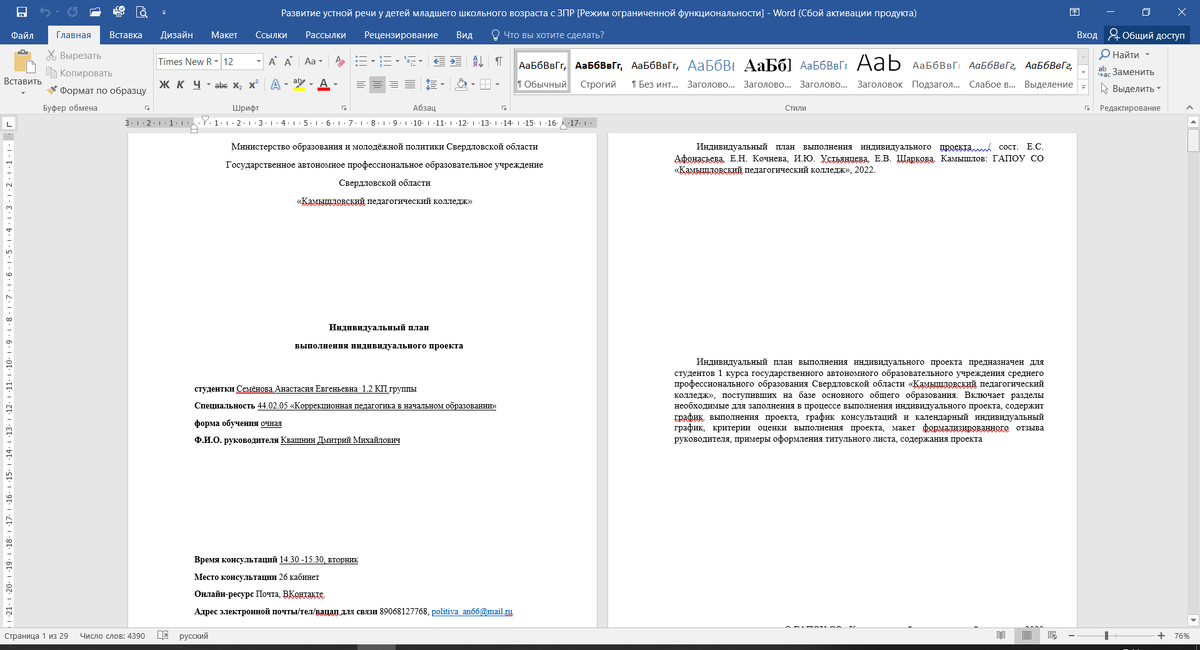Click the zoom in plus button

tap(1160, 636)
